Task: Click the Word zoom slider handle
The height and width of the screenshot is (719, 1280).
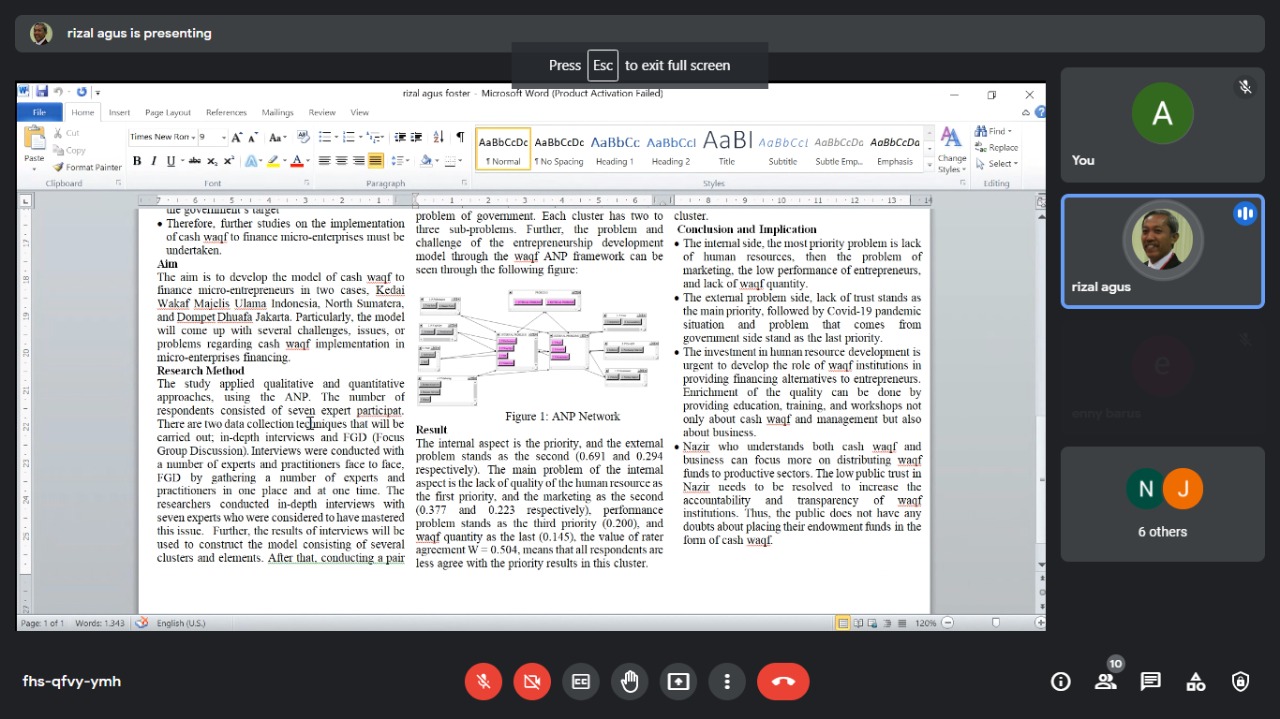Action: (995, 623)
